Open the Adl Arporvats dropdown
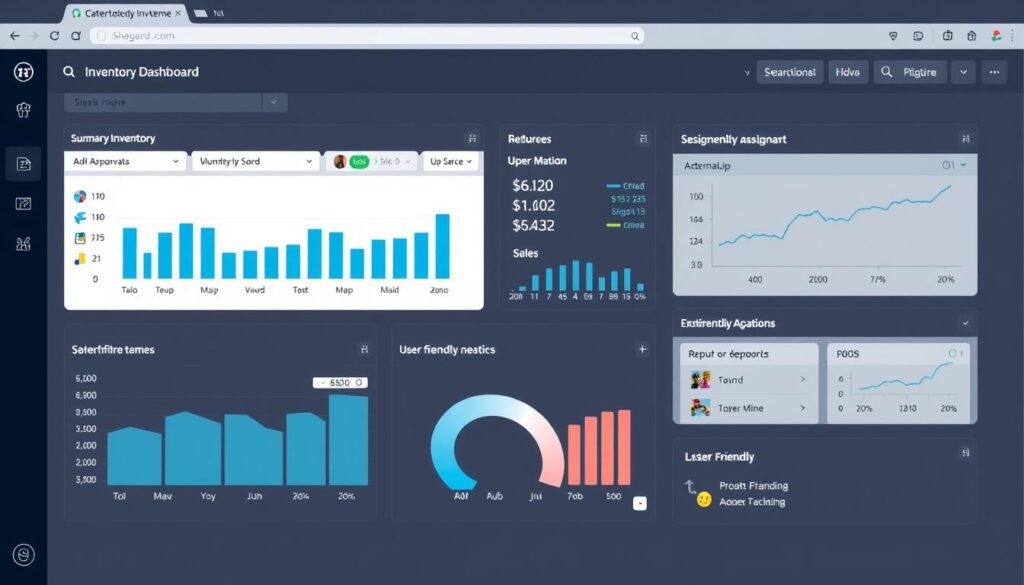Image resolution: width=1024 pixels, height=585 pixels. (x=125, y=160)
